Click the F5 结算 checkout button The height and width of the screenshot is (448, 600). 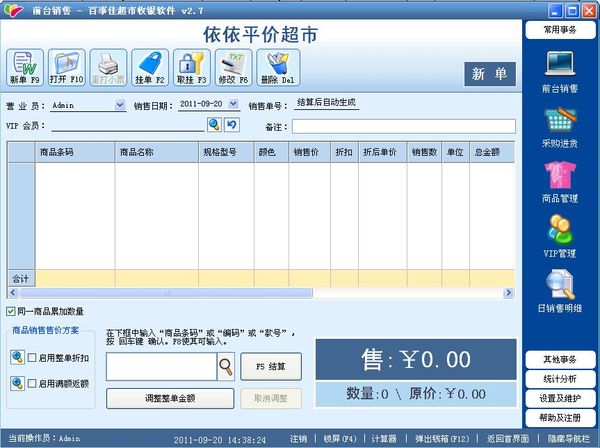coord(271,367)
